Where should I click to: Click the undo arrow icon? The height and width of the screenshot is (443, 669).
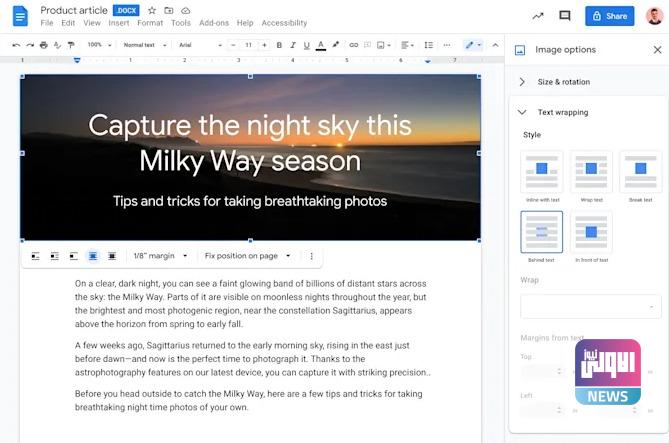click(x=15, y=45)
